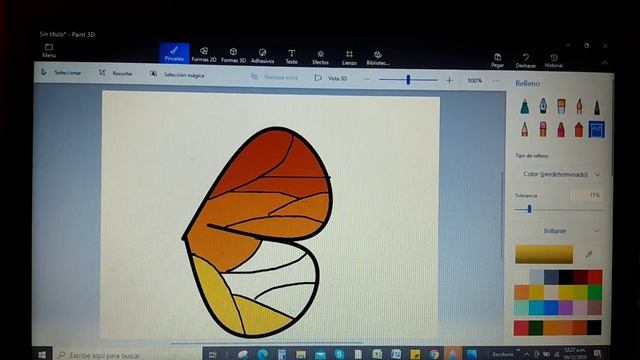The height and width of the screenshot is (360, 640).
Task: Switch to the Formas 3D tab
Action: [x=233, y=55]
